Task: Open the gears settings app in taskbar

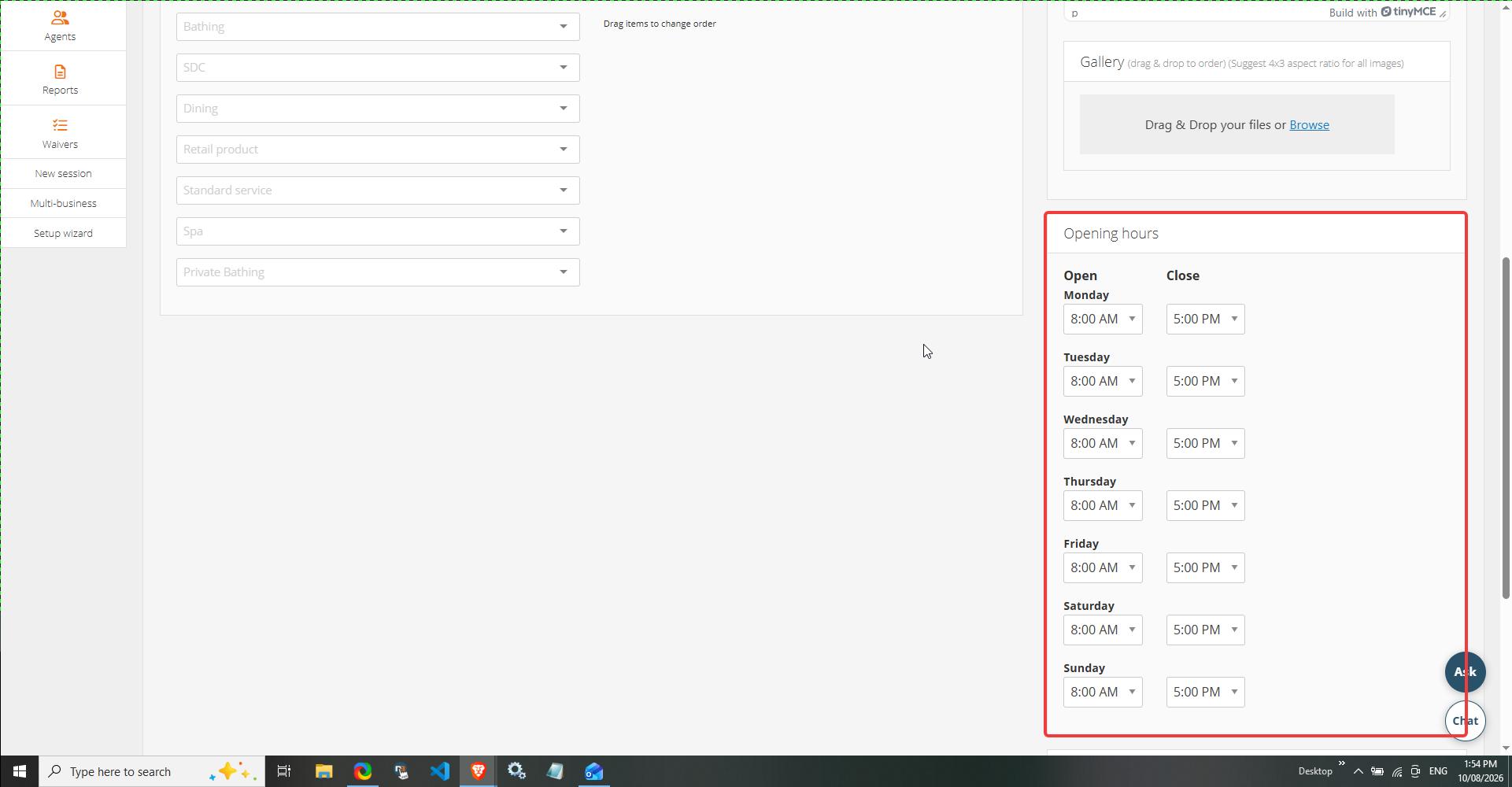Action: click(516, 771)
